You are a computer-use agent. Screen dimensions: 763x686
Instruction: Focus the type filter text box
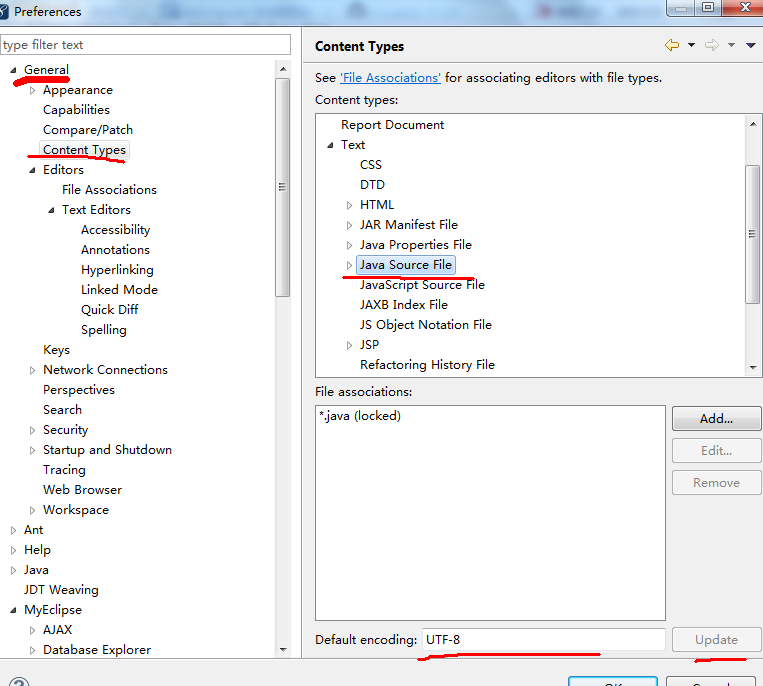[145, 45]
